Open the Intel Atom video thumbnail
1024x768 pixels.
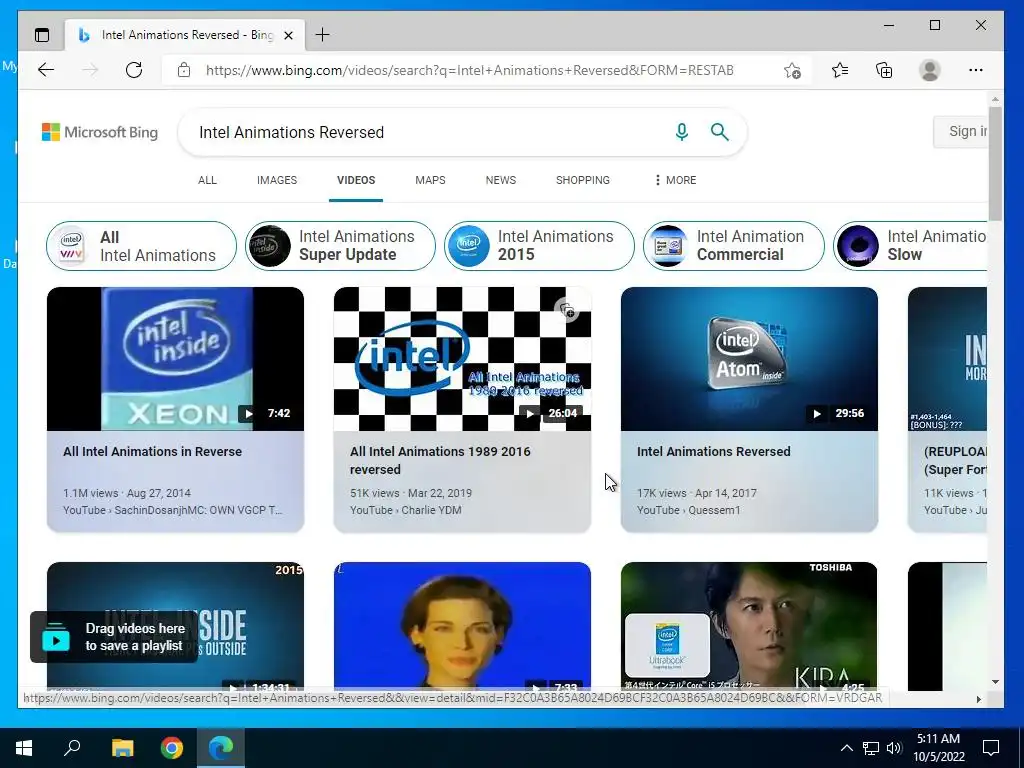pyautogui.click(x=749, y=359)
